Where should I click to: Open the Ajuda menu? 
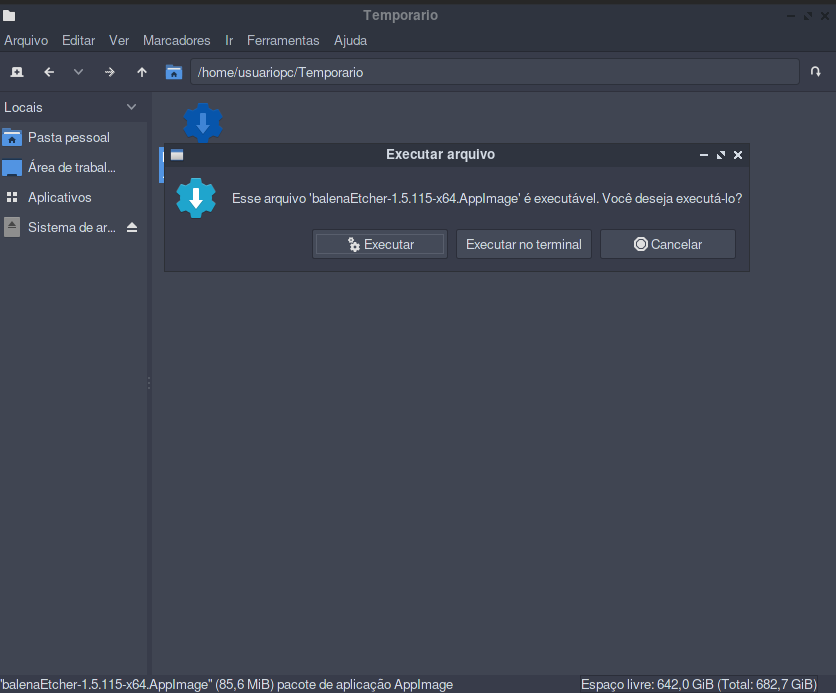(x=350, y=41)
